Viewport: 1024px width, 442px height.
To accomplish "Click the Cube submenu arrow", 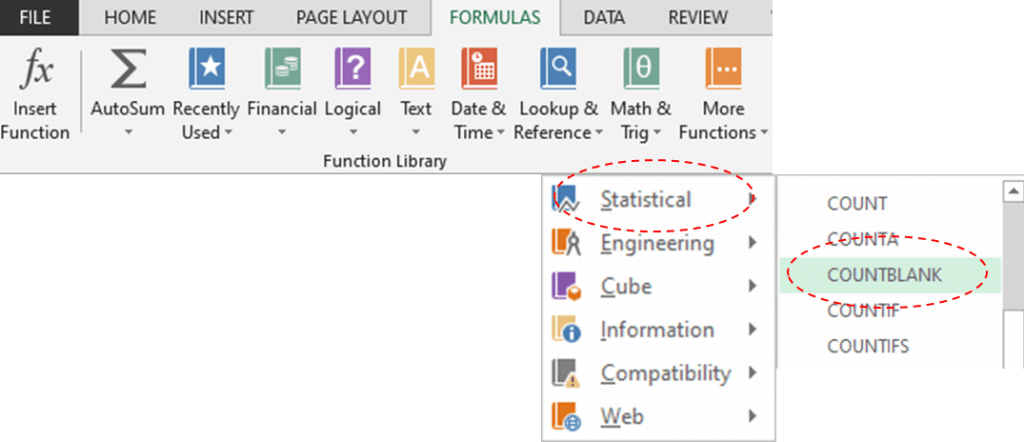I will pos(753,286).
